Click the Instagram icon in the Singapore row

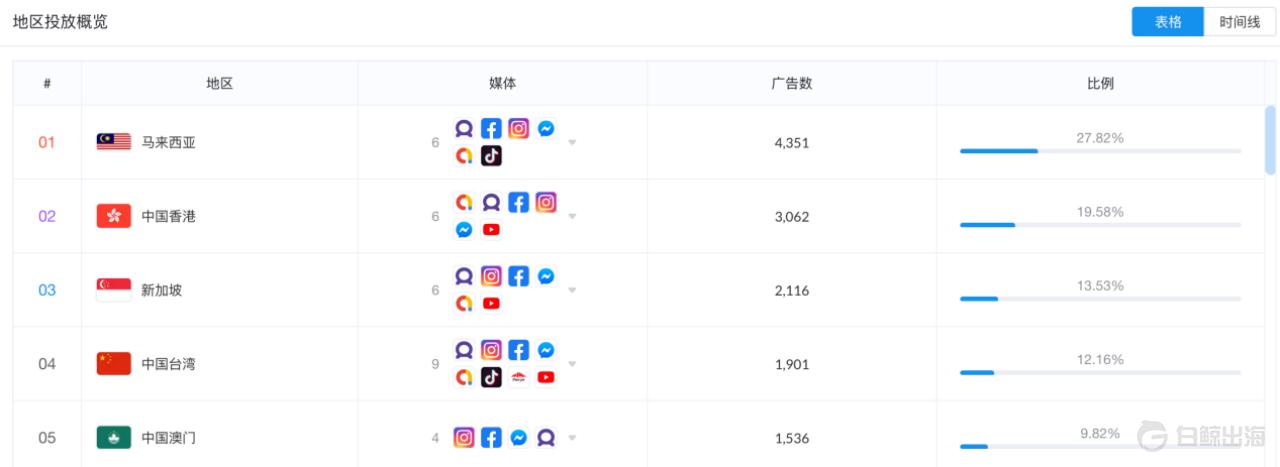[491, 276]
